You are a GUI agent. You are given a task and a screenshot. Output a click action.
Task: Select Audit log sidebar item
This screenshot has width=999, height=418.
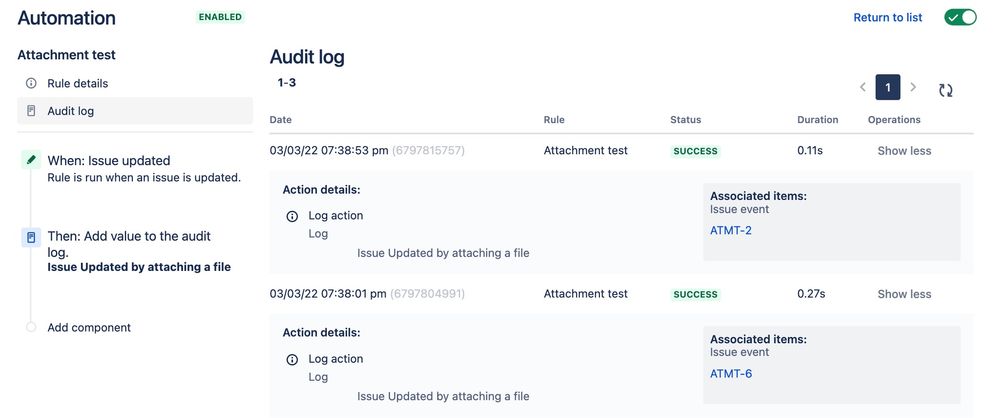(135, 111)
